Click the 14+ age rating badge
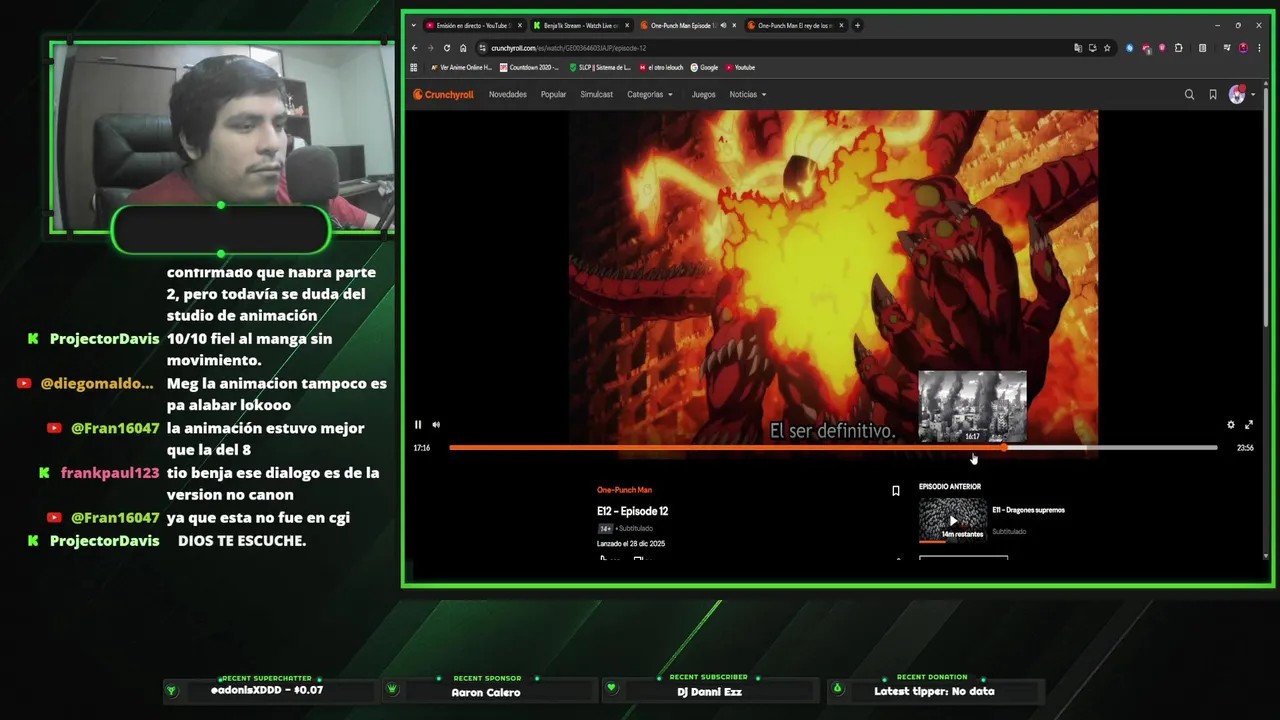 point(605,528)
